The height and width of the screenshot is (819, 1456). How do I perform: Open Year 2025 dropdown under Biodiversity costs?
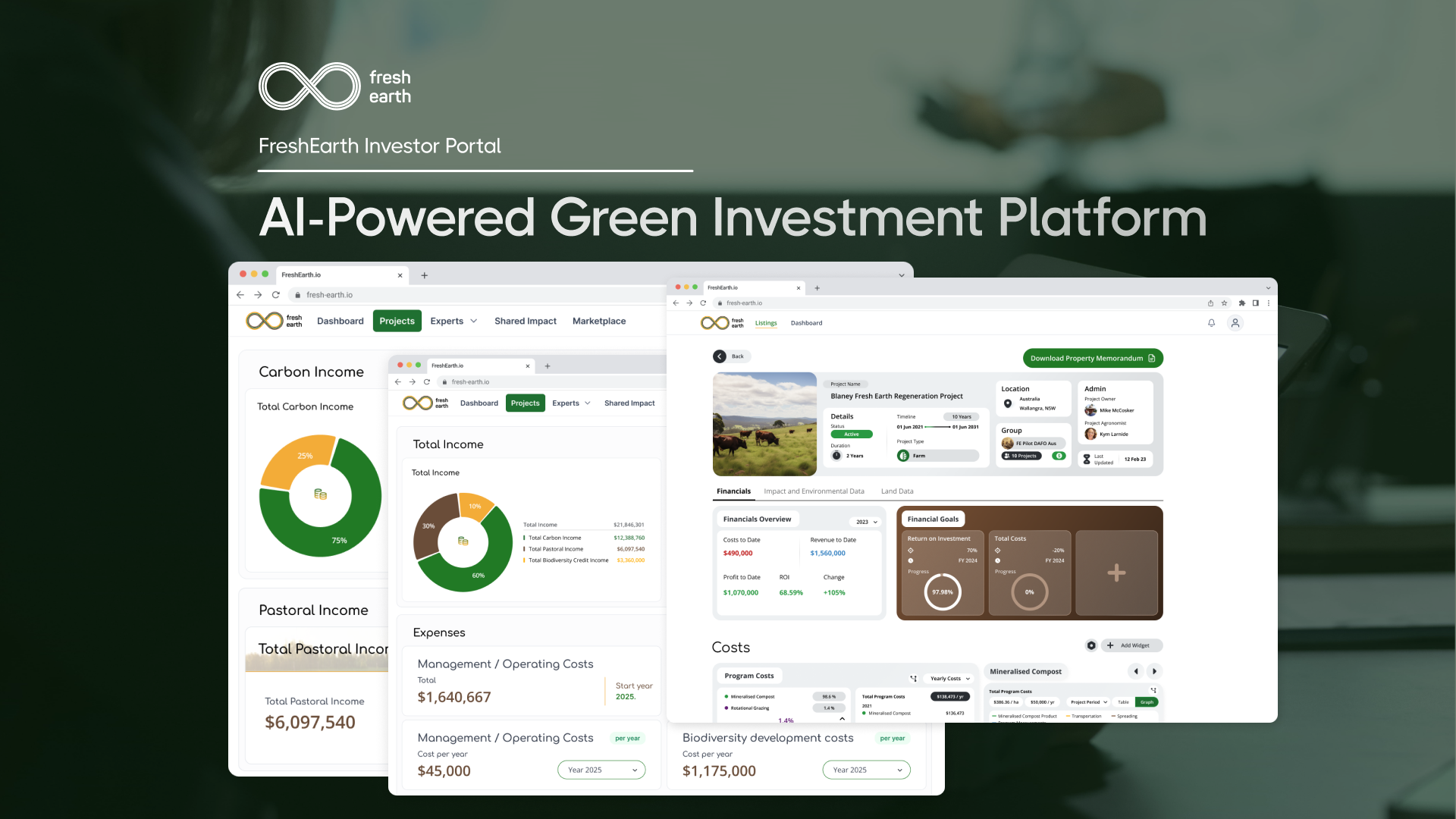[x=866, y=770]
